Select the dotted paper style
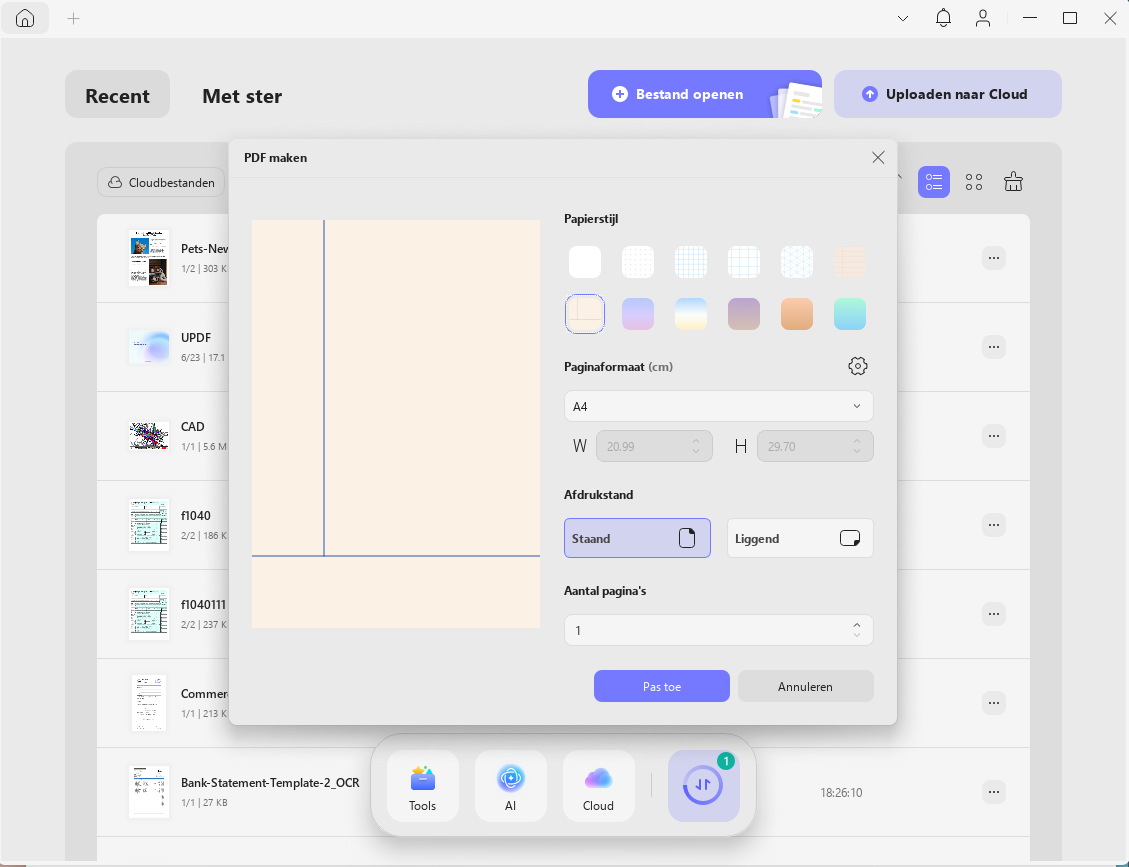Image resolution: width=1129 pixels, height=867 pixels. [638, 261]
